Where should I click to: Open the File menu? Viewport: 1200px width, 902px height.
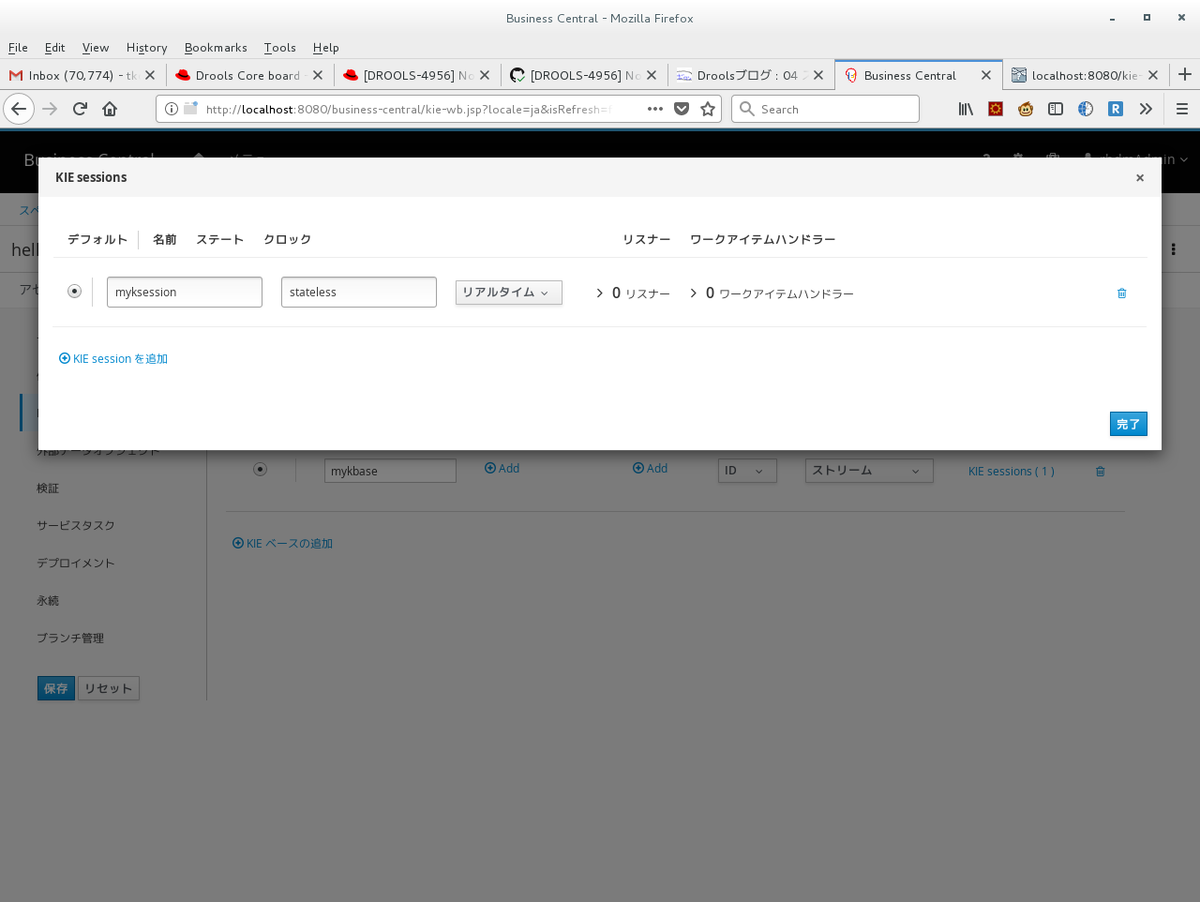pyautogui.click(x=18, y=47)
